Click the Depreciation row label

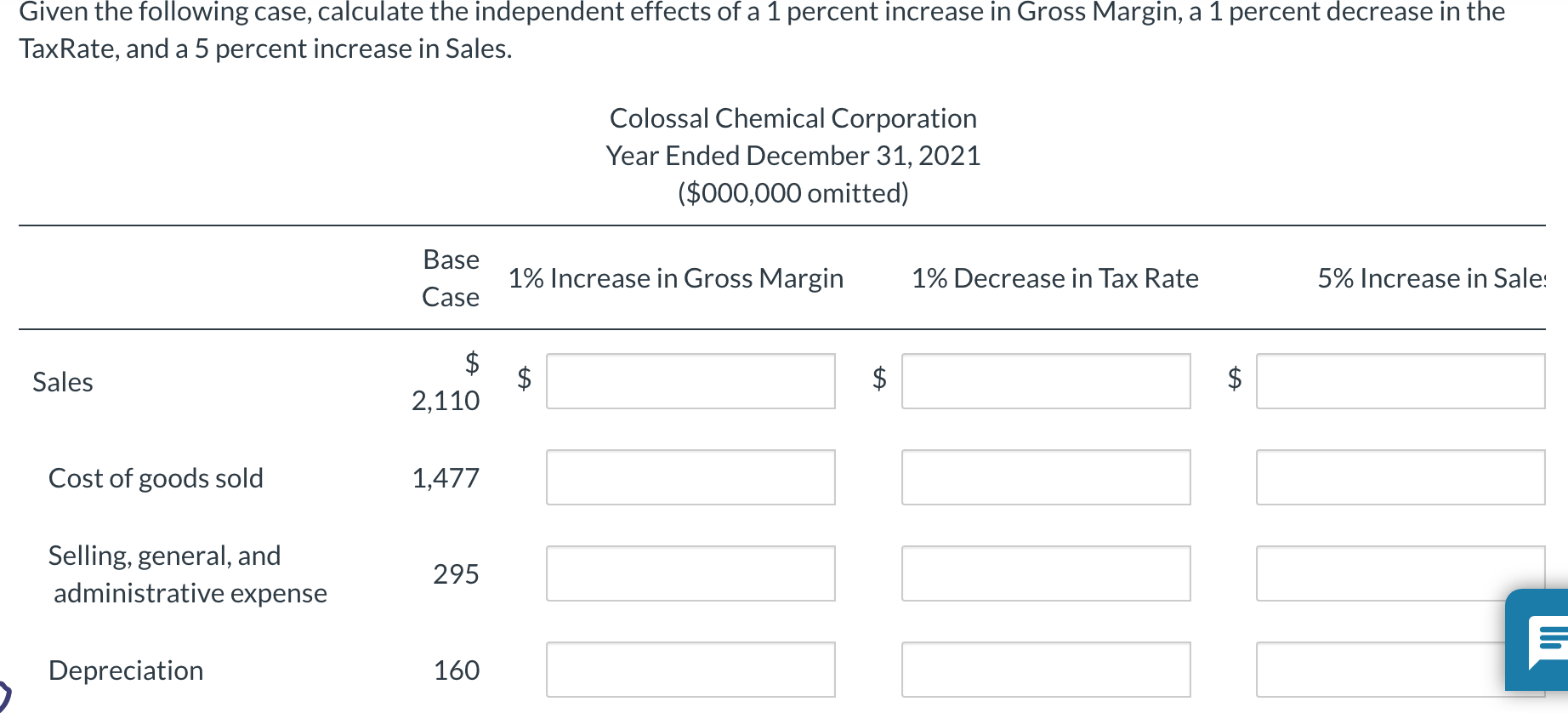pos(125,670)
